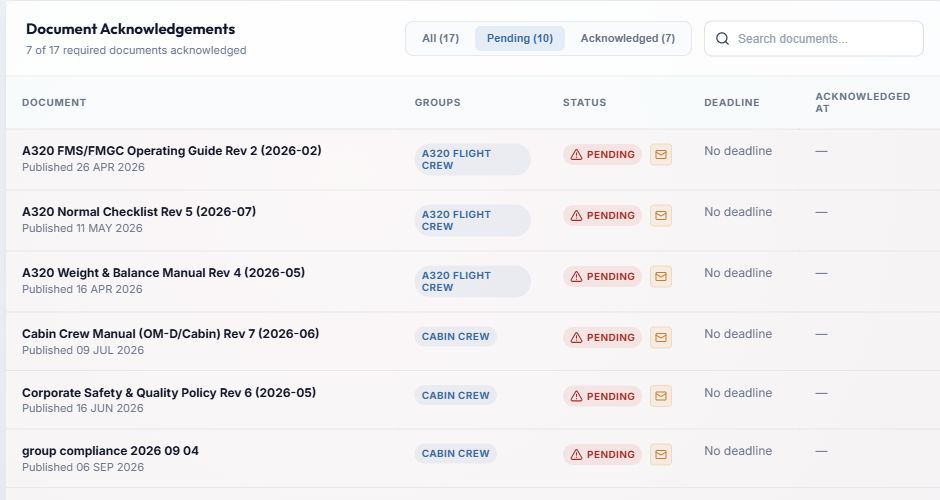Click Cabin Crew tag in Corporate Safety row
940x500 pixels.
(456, 396)
